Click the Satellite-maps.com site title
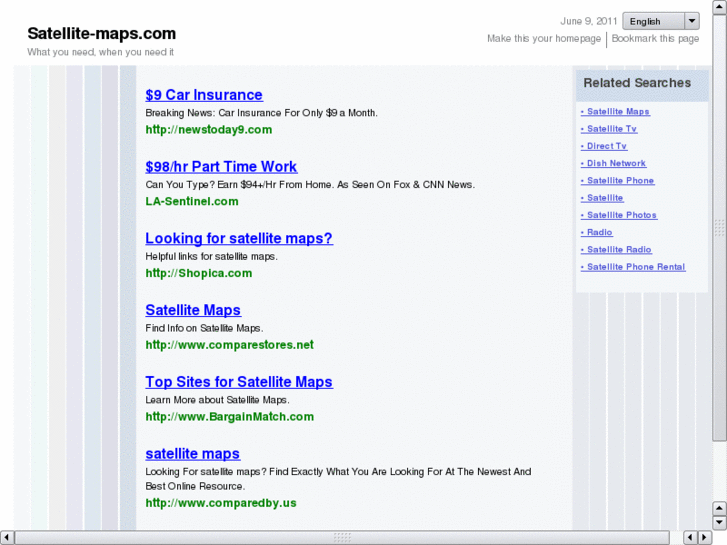Image resolution: width=727 pixels, height=545 pixels. 102,33
